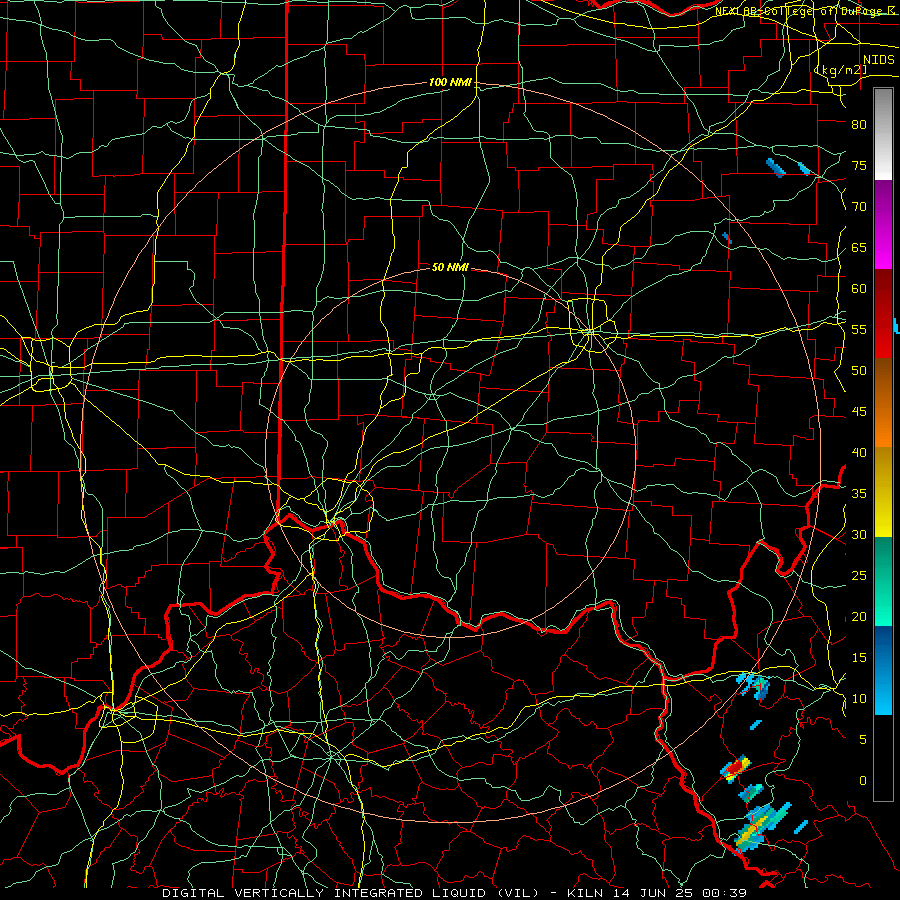
Task: Click the "75" value on the VIL scale
Action: 859,166
